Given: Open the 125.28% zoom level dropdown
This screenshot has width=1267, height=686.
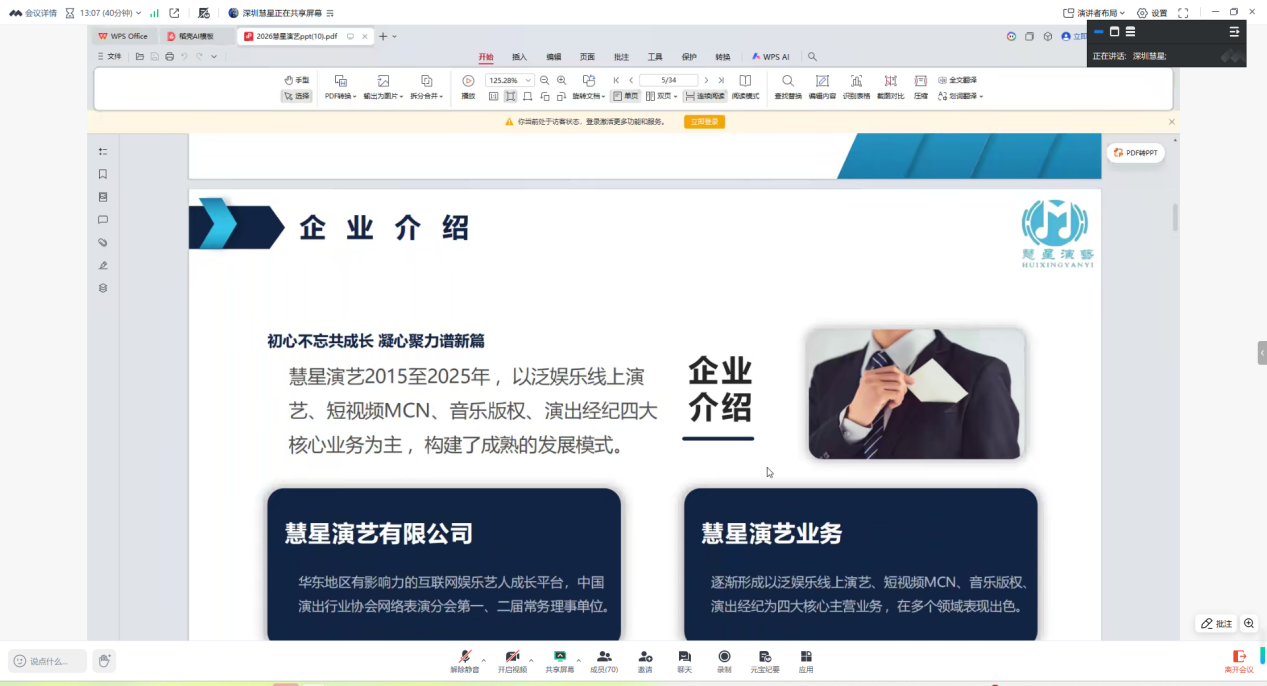Looking at the screenshot, I should click(x=528, y=80).
